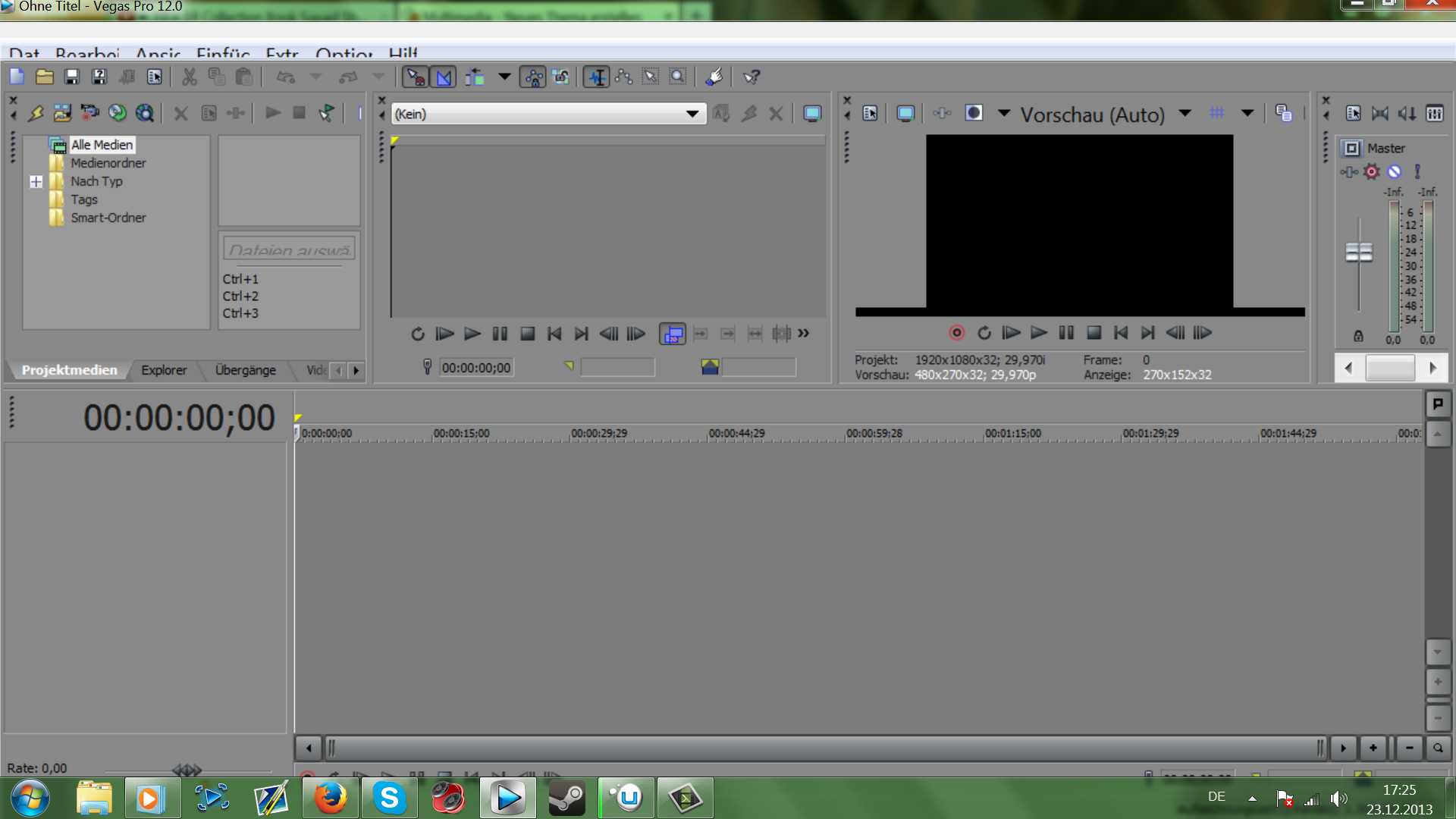Click the Master volume fader
Screen dimensions: 1456x819
pyautogui.click(x=1358, y=252)
